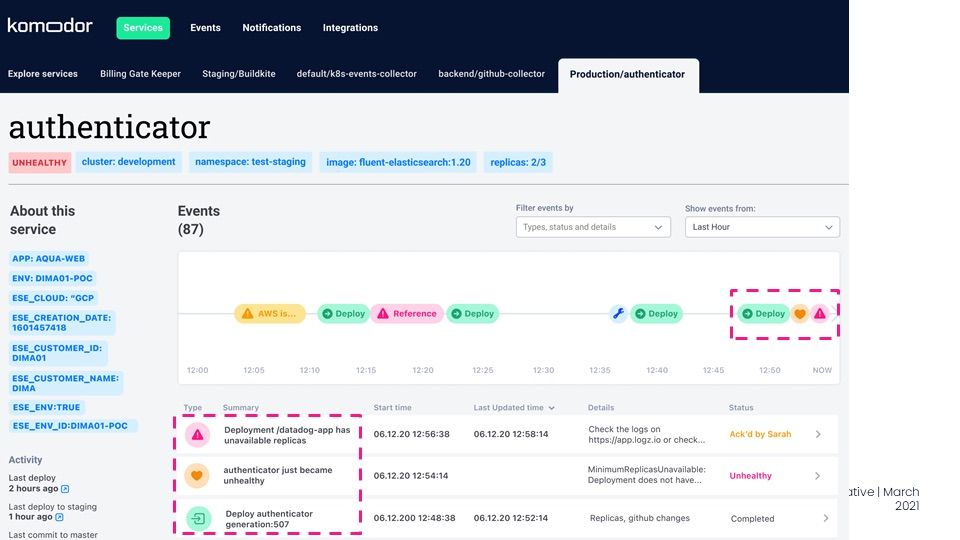Click the Summary column header
The image size is (960, 540).
tap(241, 408)
